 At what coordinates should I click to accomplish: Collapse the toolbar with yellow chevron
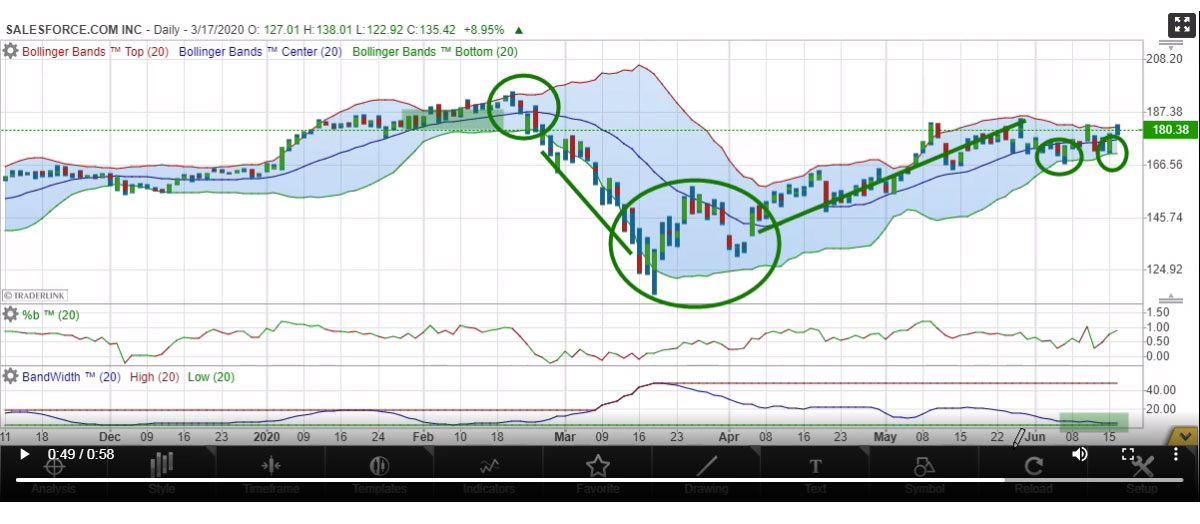[1185, 436]
